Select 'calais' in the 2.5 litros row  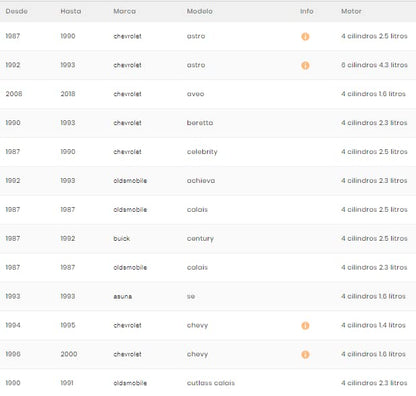[197, 210]
